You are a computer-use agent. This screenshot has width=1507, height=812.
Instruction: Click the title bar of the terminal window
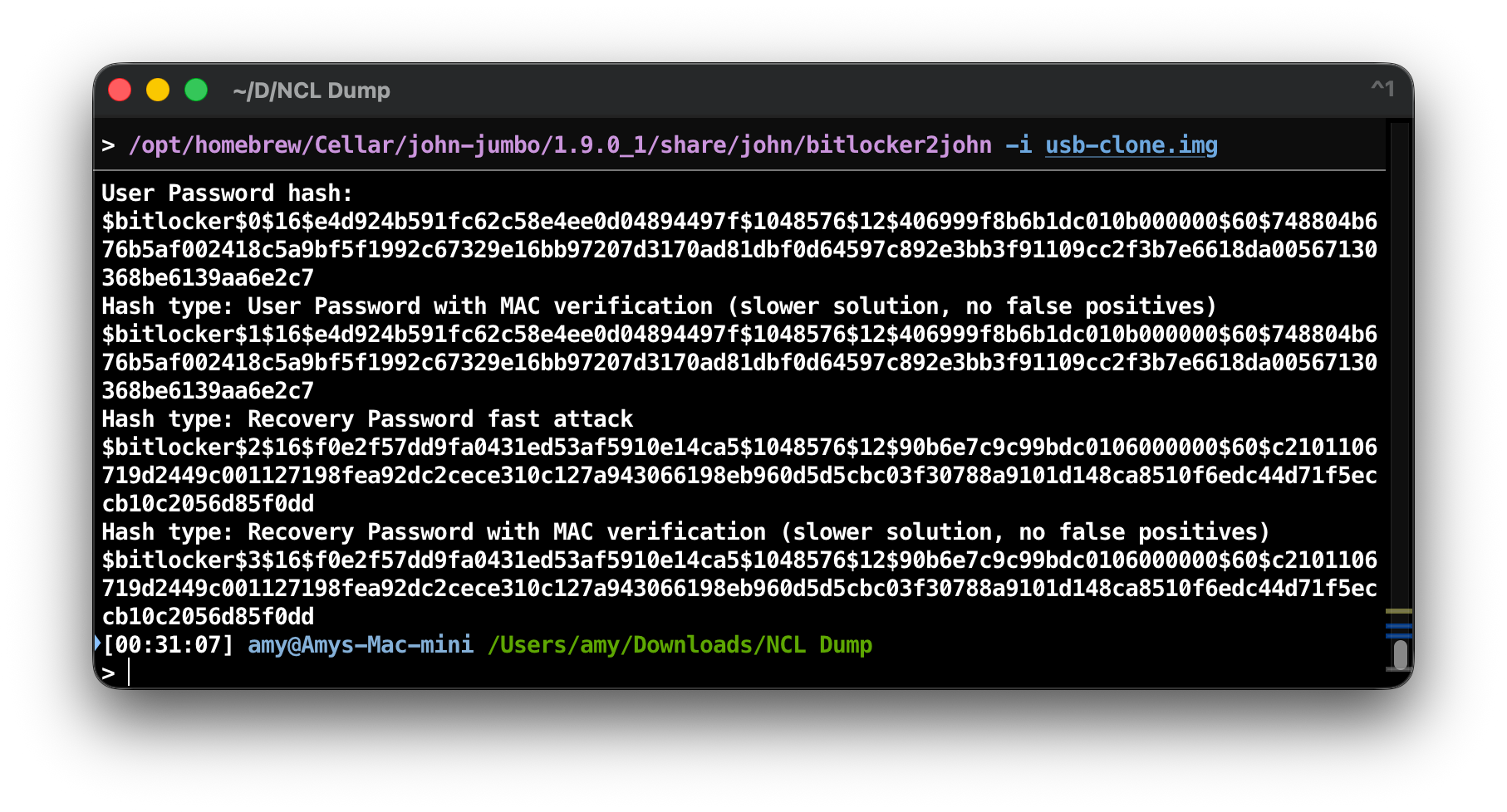click(748, 90)
